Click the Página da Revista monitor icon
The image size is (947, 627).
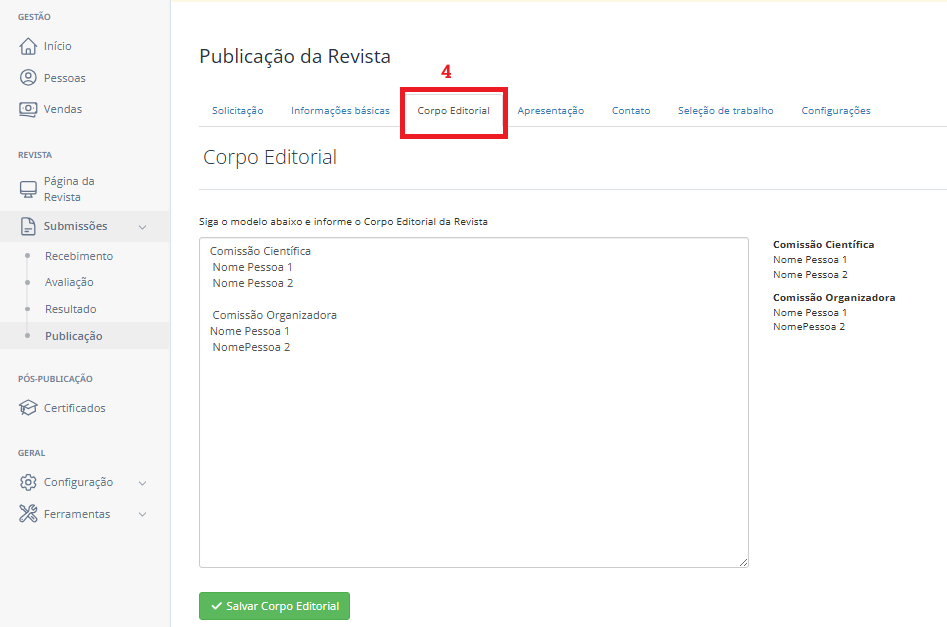coord(28,189)
